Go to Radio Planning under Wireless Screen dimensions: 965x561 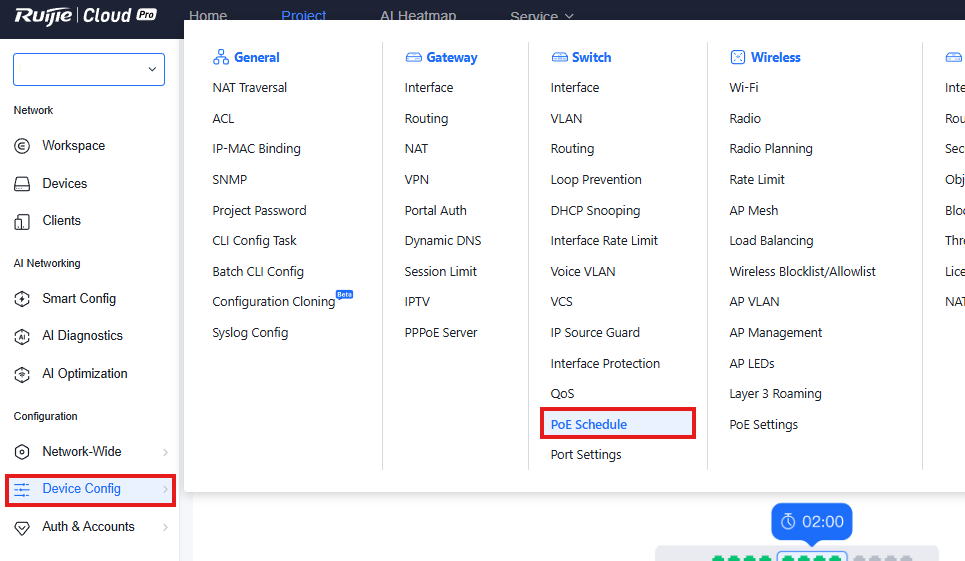(770, 149)
